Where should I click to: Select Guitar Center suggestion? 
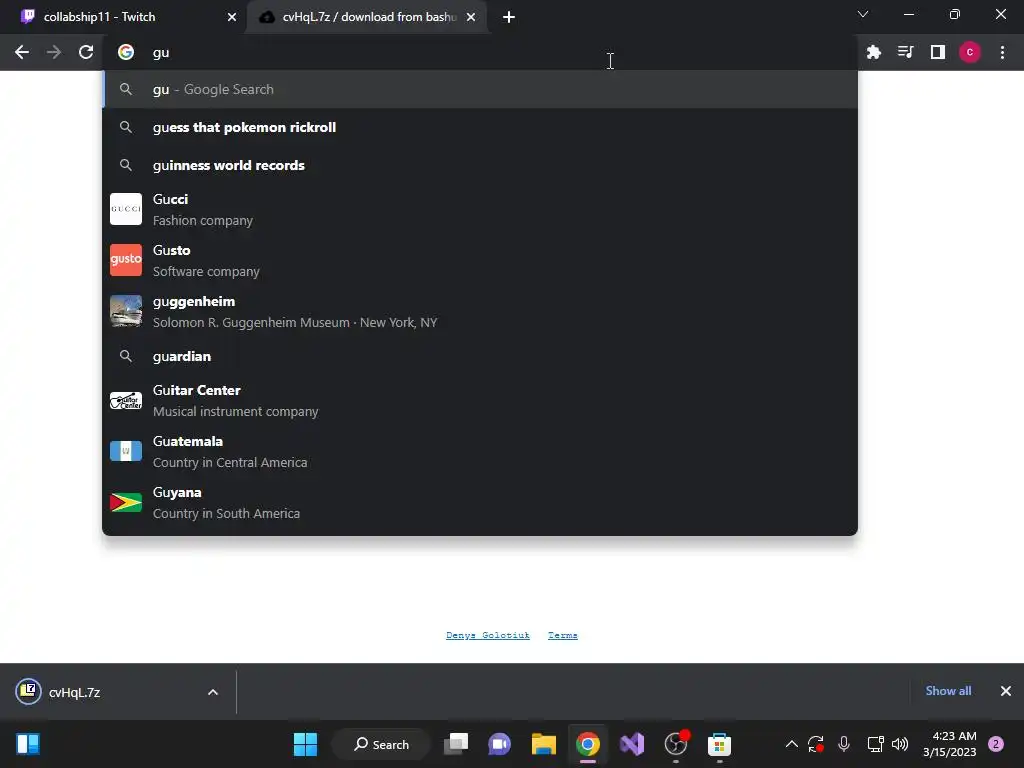(480, 400)
